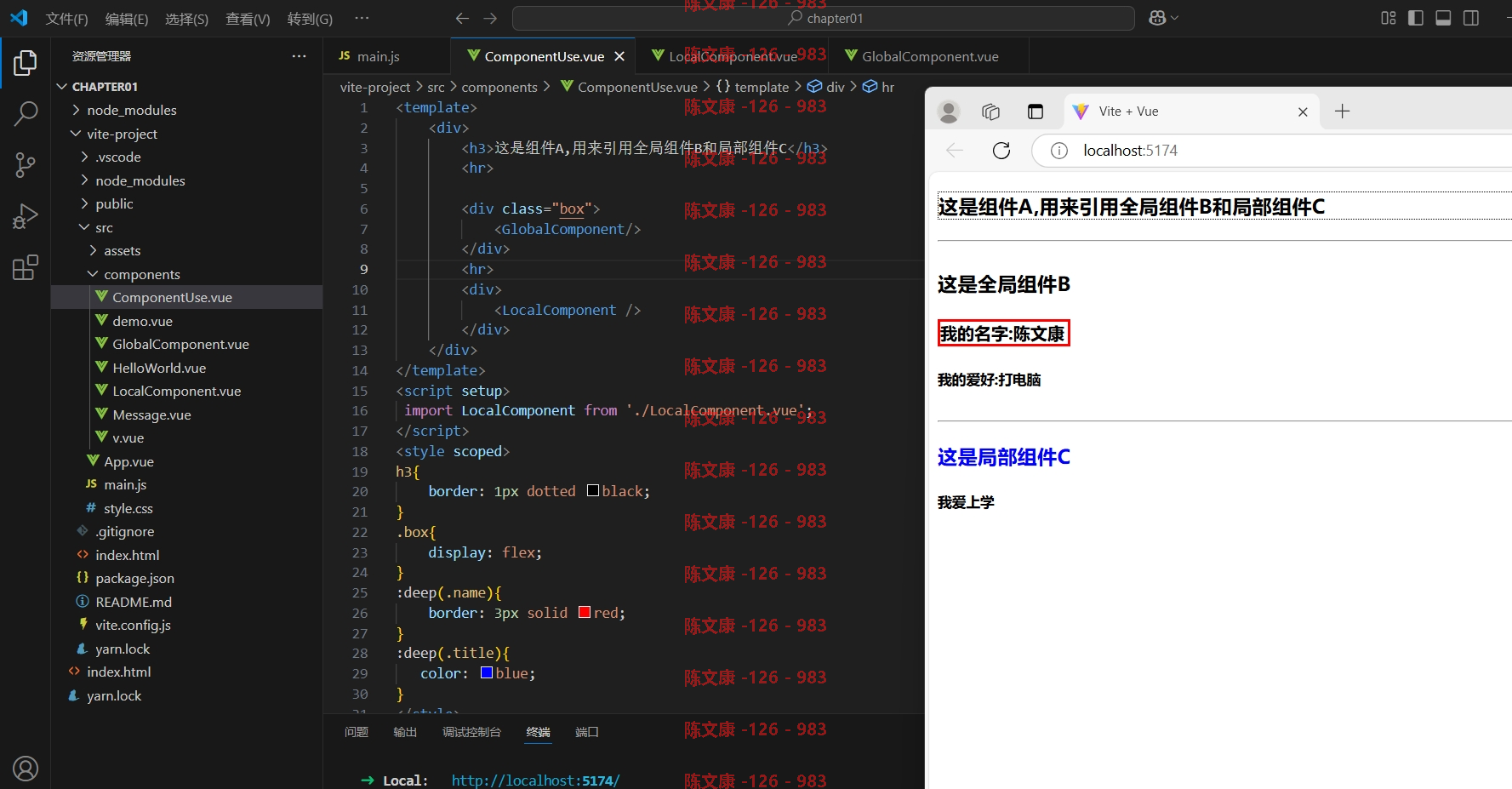Go back with the title bar left arrow
This screenshot has width=1512, height=789.
point(462,18)
